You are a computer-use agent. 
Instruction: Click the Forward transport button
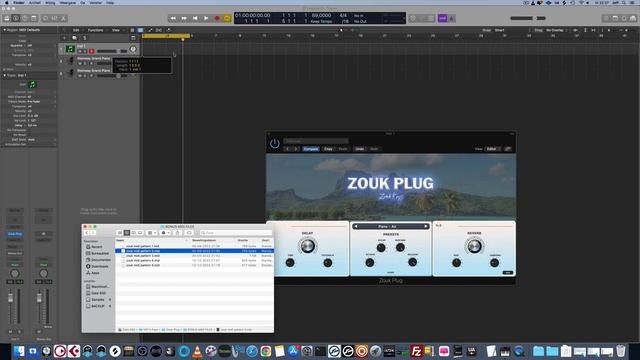tap(184, 18)
